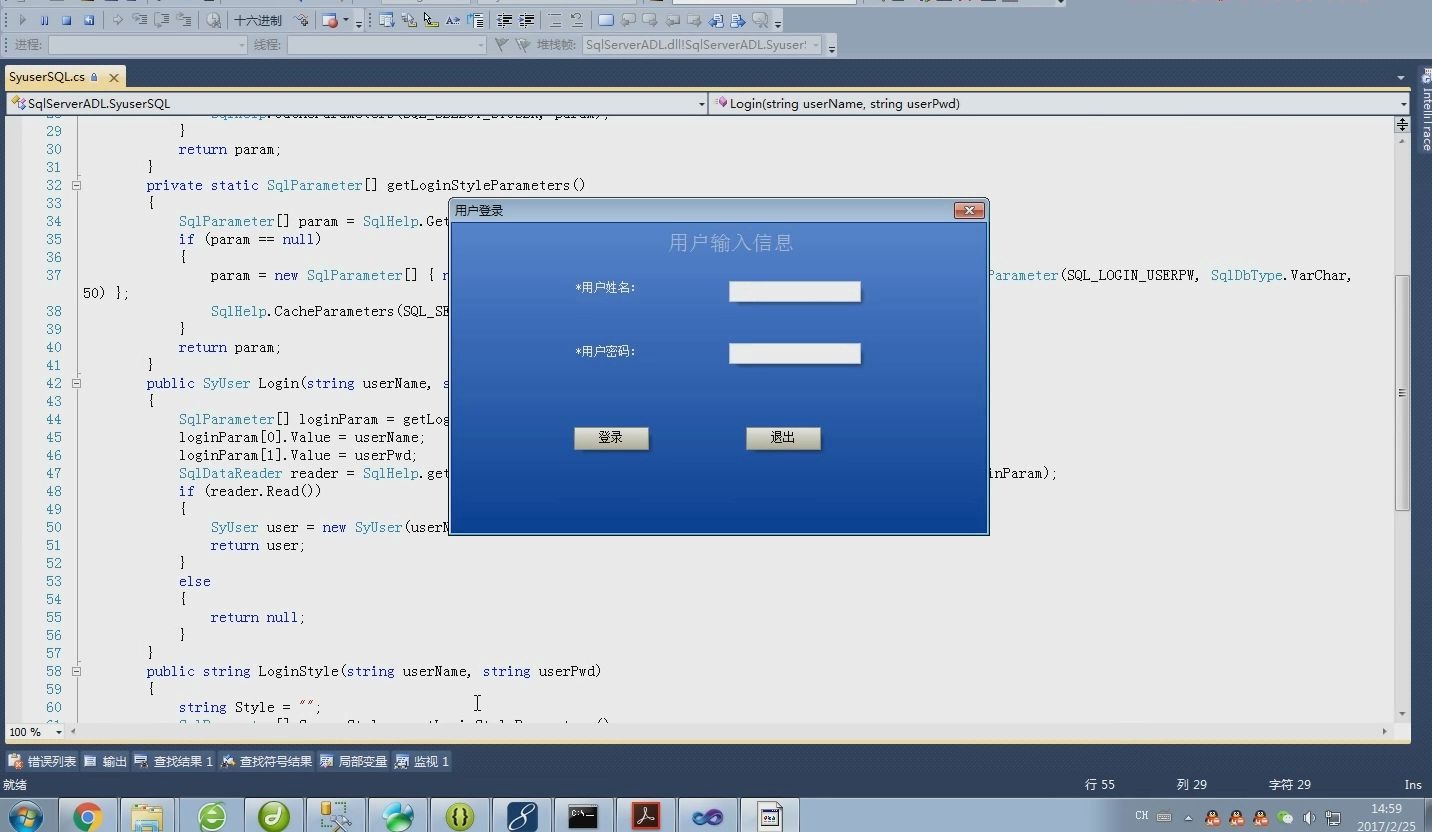Click the 退出 exit button
The height and width of the screenshot is (832, 1432).
[783, 438]
